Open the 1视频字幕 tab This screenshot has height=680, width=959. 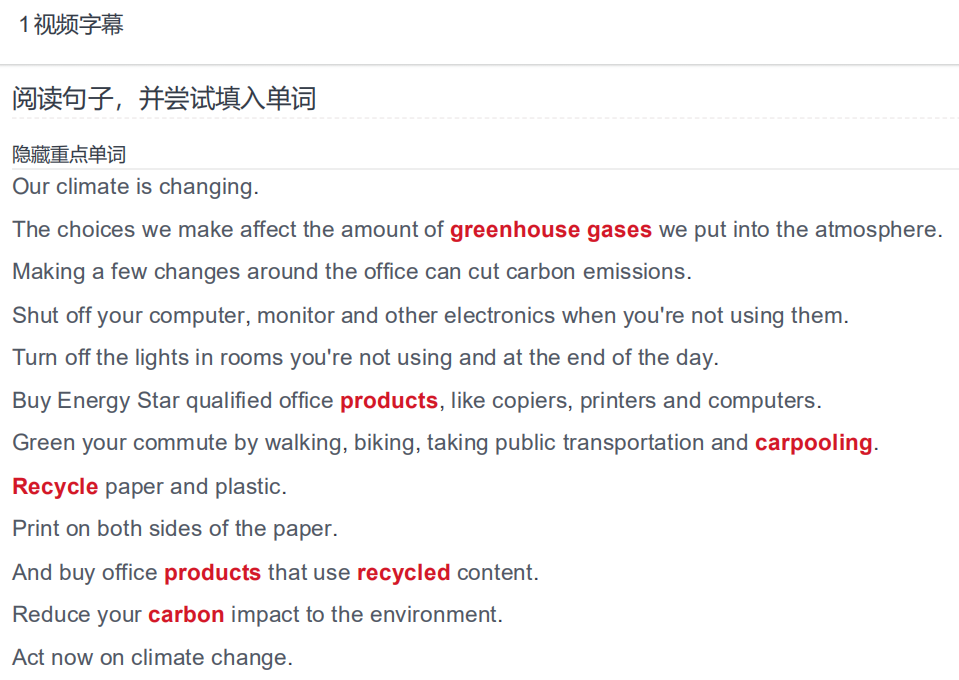(x=71, y=24)
